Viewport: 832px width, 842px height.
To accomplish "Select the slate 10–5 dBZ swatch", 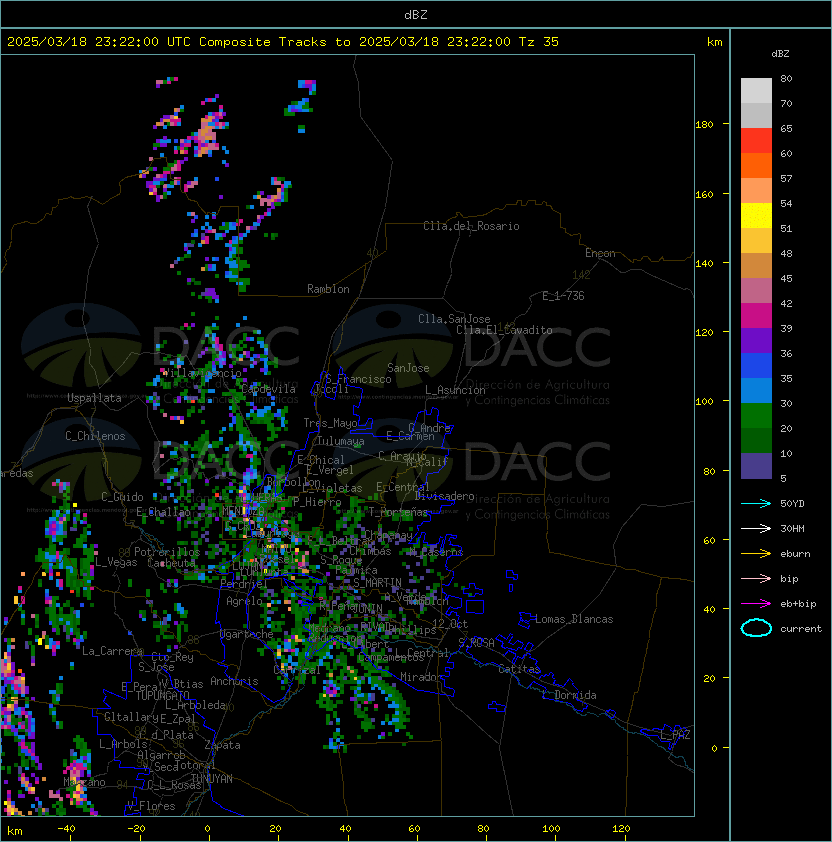I will [756, 466].
